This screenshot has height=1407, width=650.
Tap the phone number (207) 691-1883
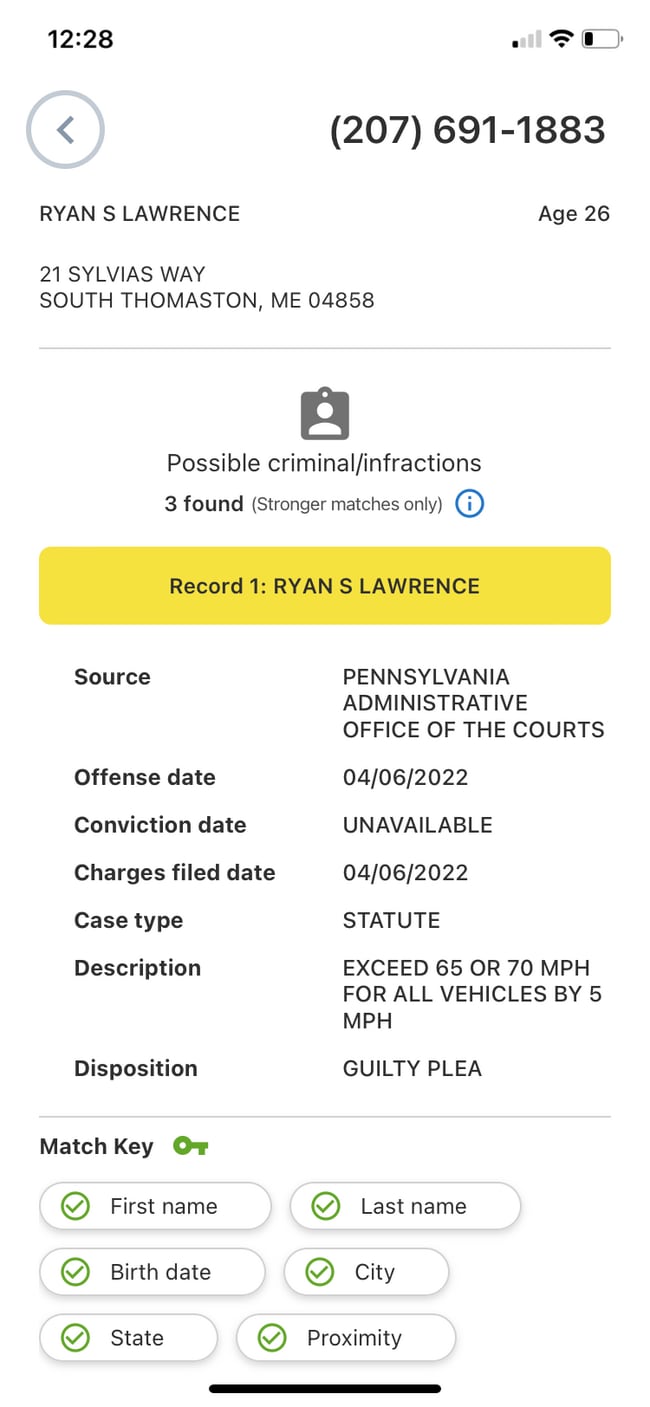coord(467,130)
